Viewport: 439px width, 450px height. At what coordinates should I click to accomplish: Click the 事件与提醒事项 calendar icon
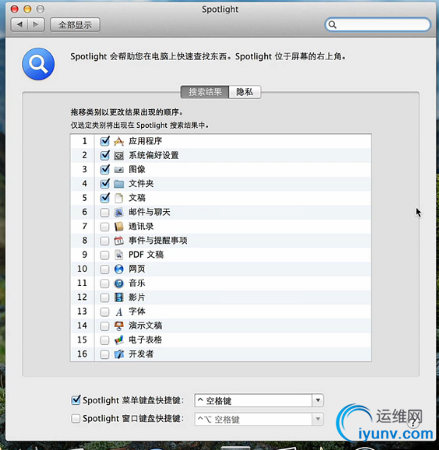coord(119,241)
